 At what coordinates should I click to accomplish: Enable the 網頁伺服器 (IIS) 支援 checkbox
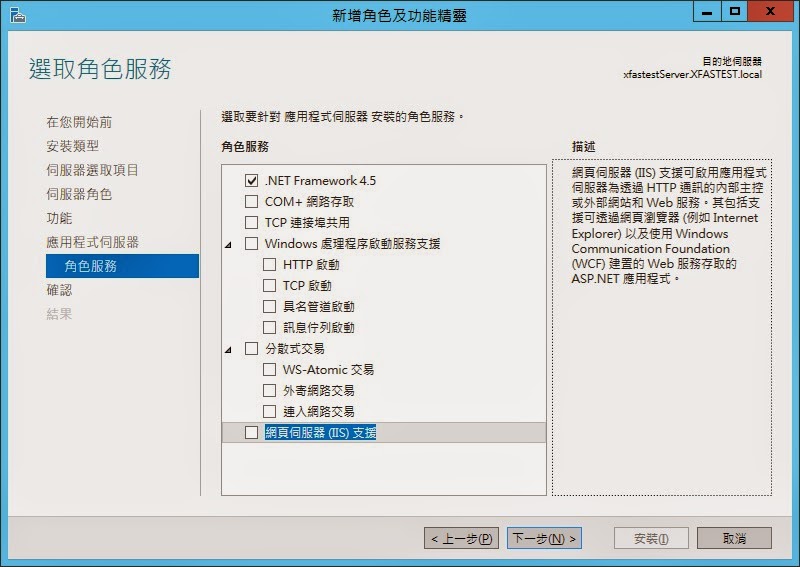click(x=251, y=432)
